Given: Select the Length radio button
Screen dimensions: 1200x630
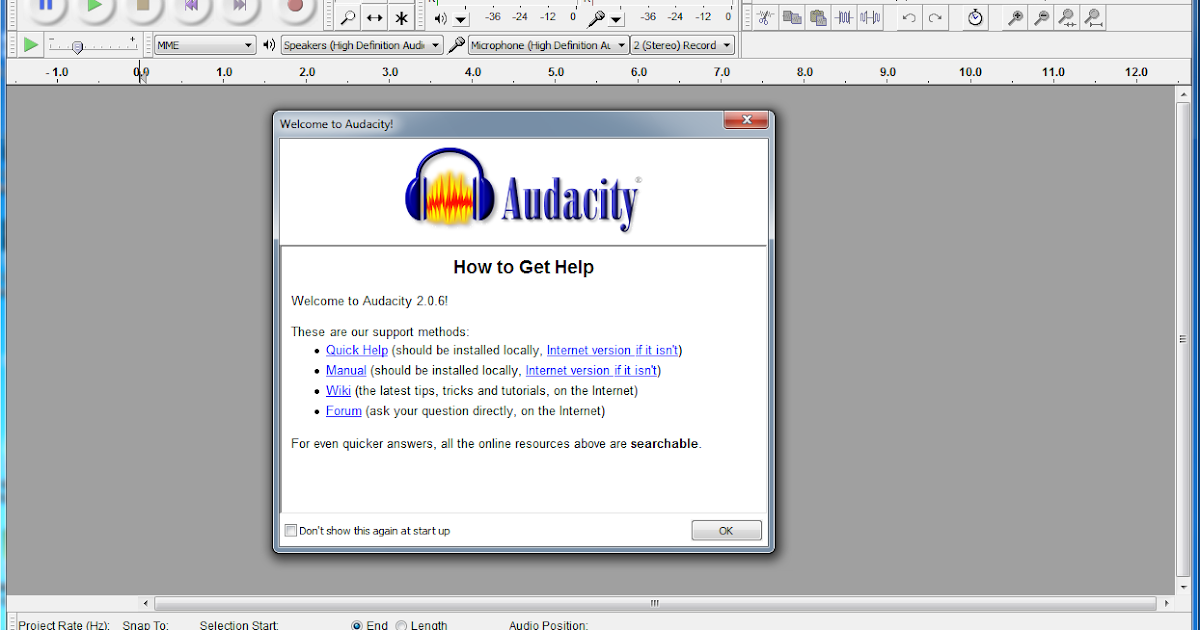Looking at the screenshot, I should click(x=401, y=625).
